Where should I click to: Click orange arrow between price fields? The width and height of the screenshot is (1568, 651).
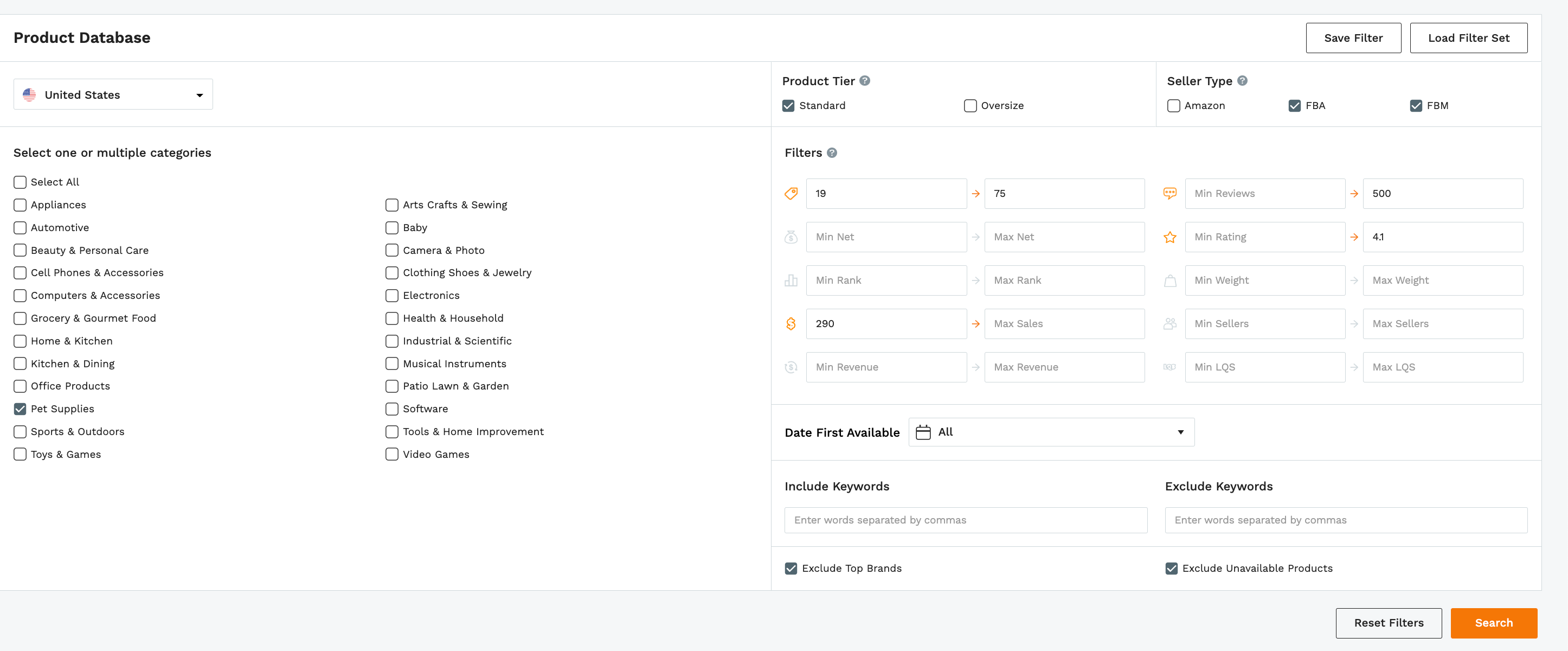tap(976, 194)
